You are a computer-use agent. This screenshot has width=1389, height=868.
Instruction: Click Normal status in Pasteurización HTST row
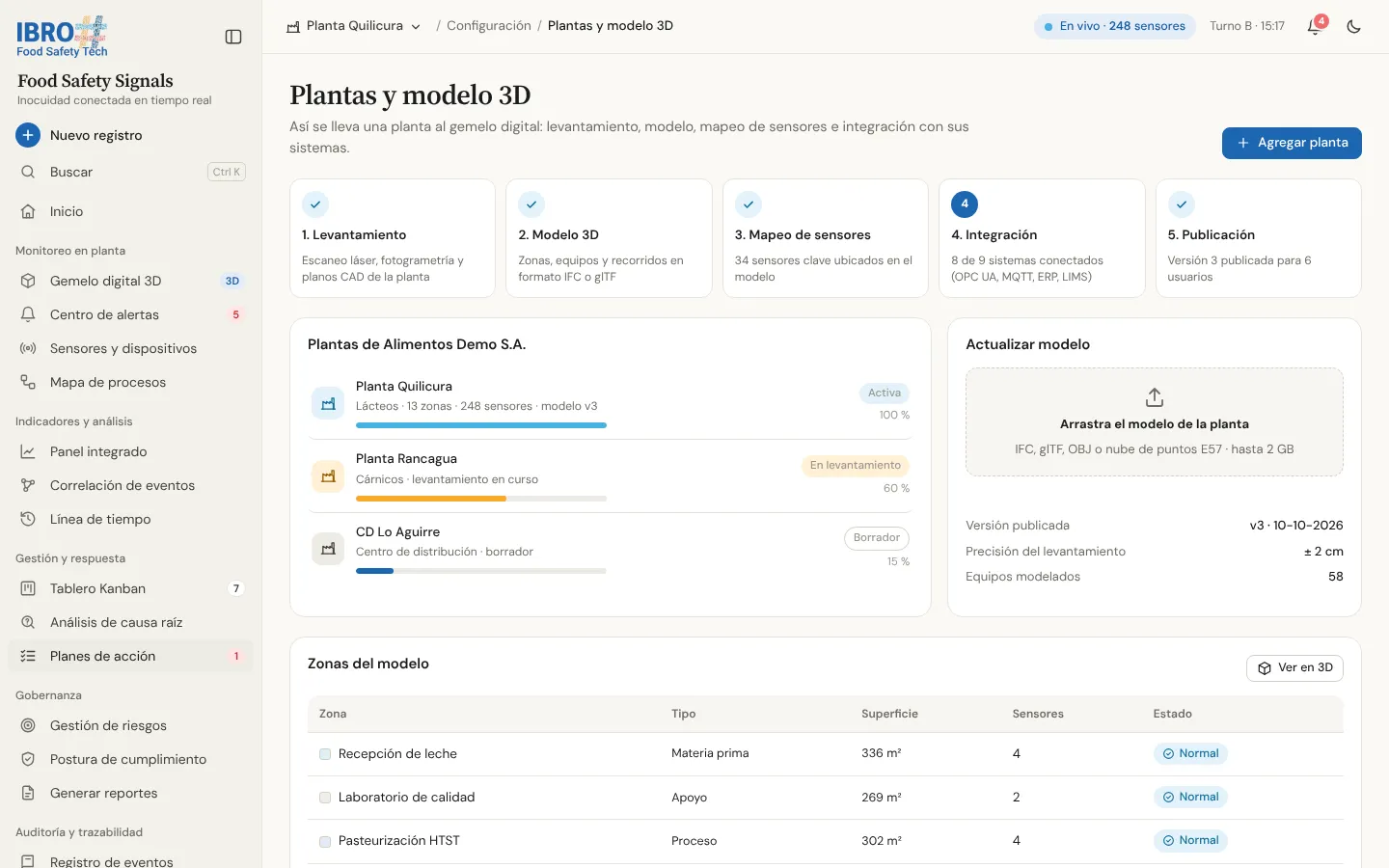pos(1190,840)
